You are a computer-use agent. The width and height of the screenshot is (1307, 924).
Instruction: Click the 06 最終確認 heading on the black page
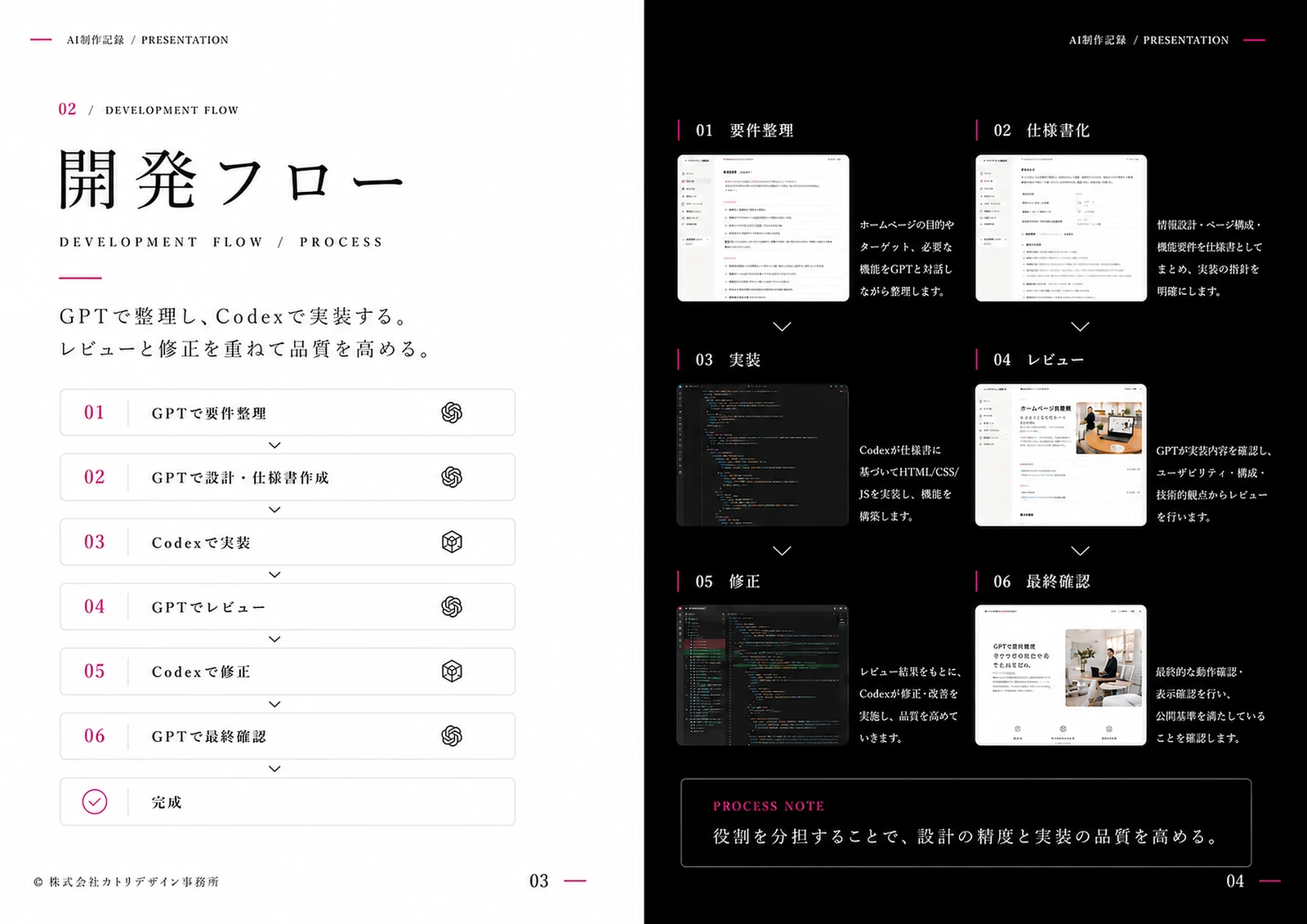[x=1042, y=582]
